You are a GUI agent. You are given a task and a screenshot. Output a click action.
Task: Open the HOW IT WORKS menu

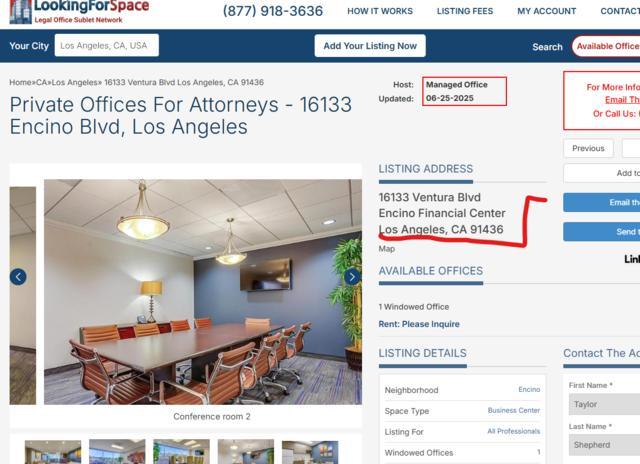click(x=380, y=11)
